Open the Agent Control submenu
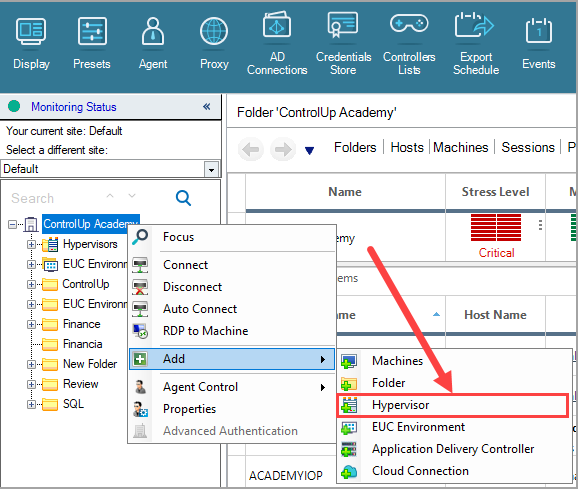 pyautogui.click(x=232, y=387)
